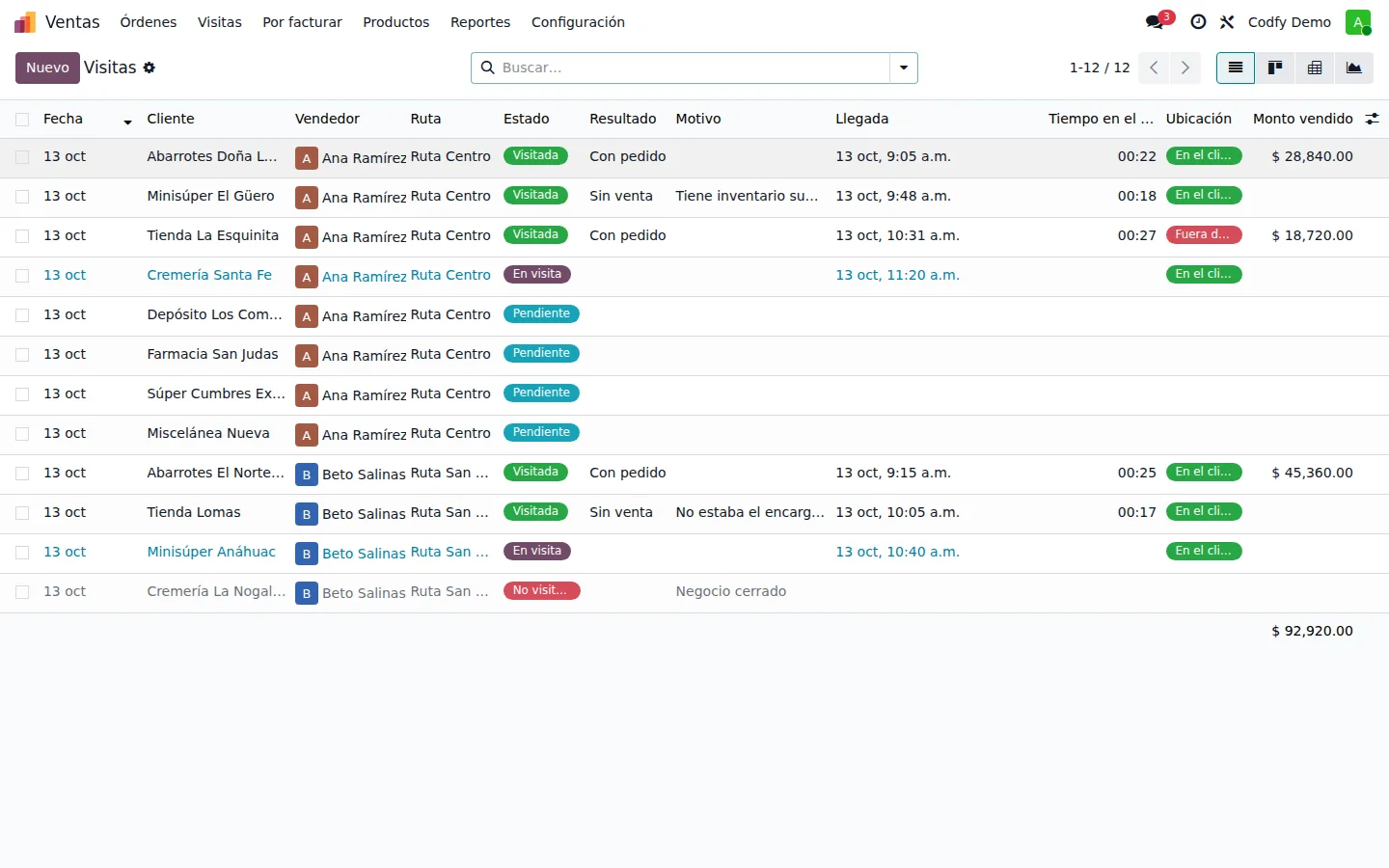This screenshot has width=1389, height=868.
Task: Open optional columns adjust icon
Action: pyautogui.click(x=1372, y=119)
